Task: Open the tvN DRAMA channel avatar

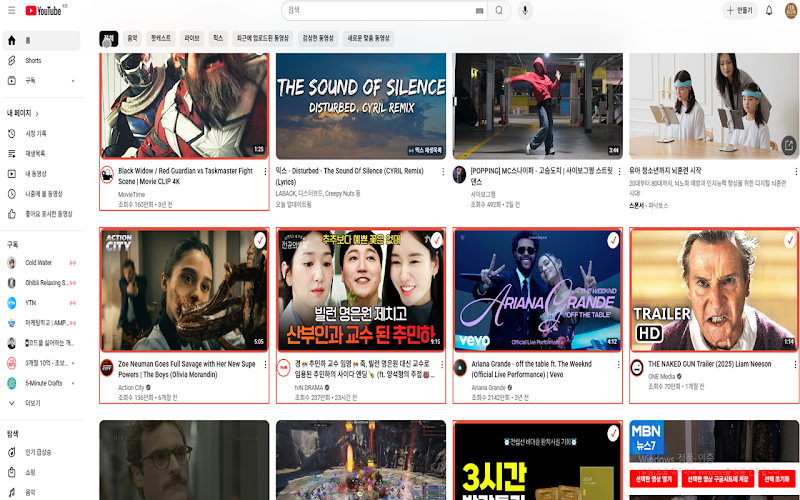Action: point(284,367)
